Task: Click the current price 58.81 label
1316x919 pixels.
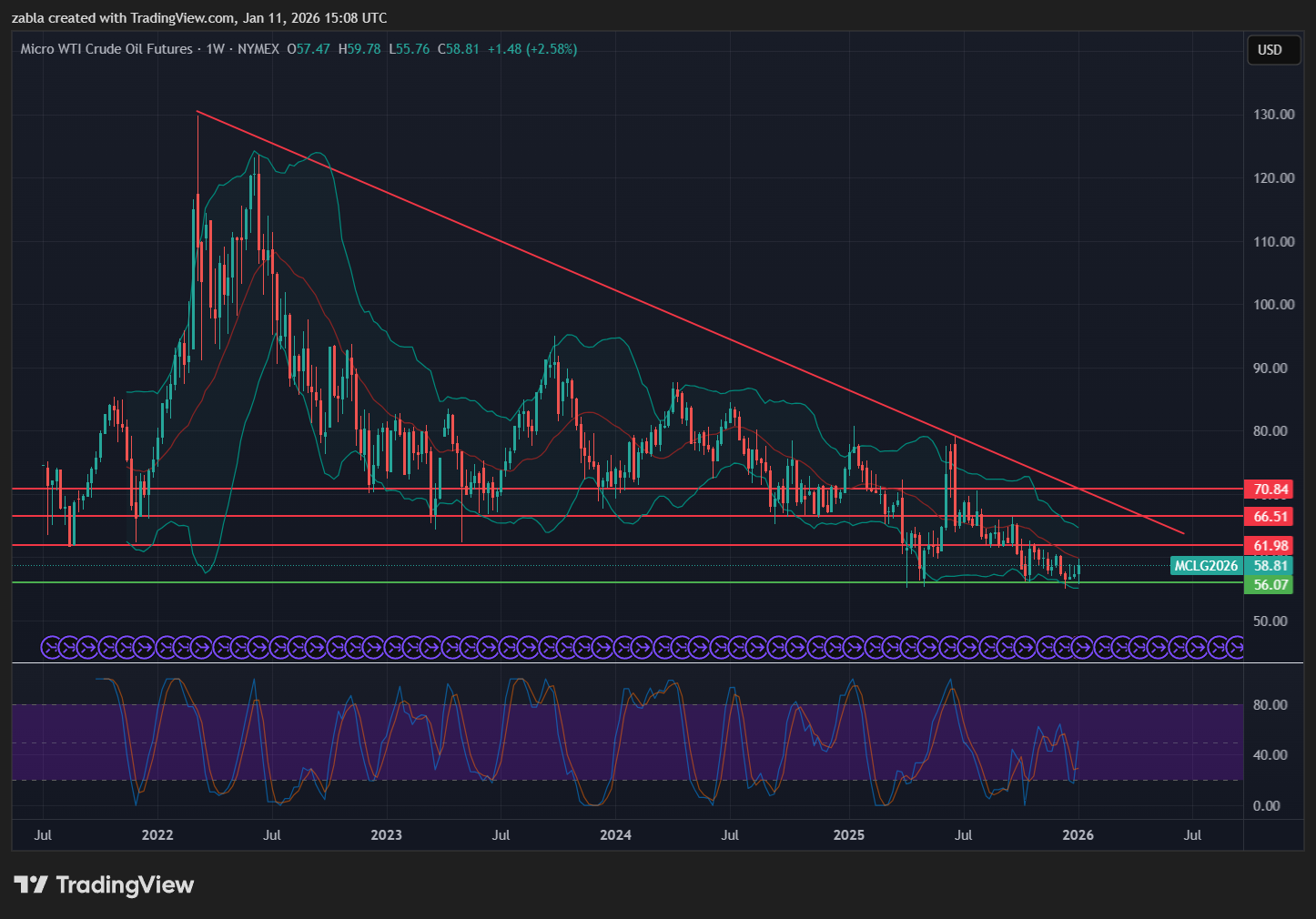Action: tap(1270, 566)
